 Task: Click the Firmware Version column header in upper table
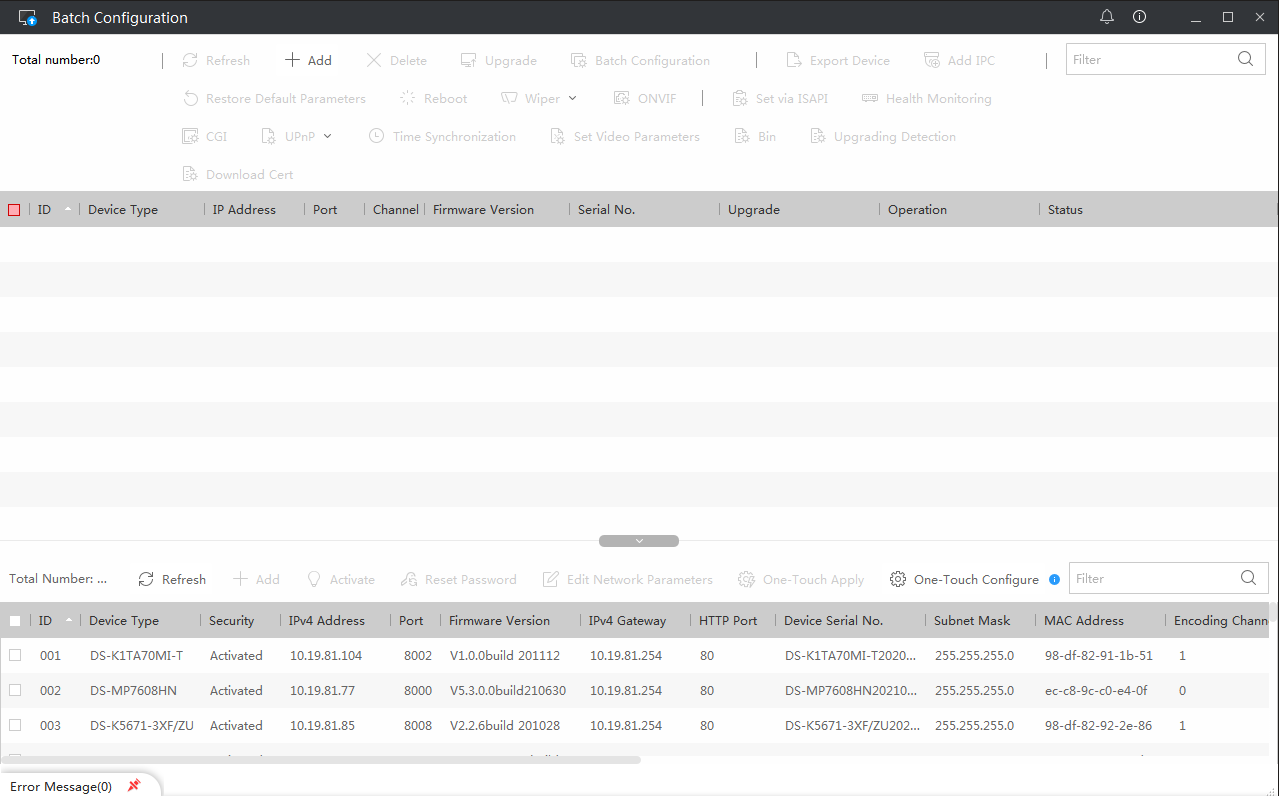click(x=483, y=210)
